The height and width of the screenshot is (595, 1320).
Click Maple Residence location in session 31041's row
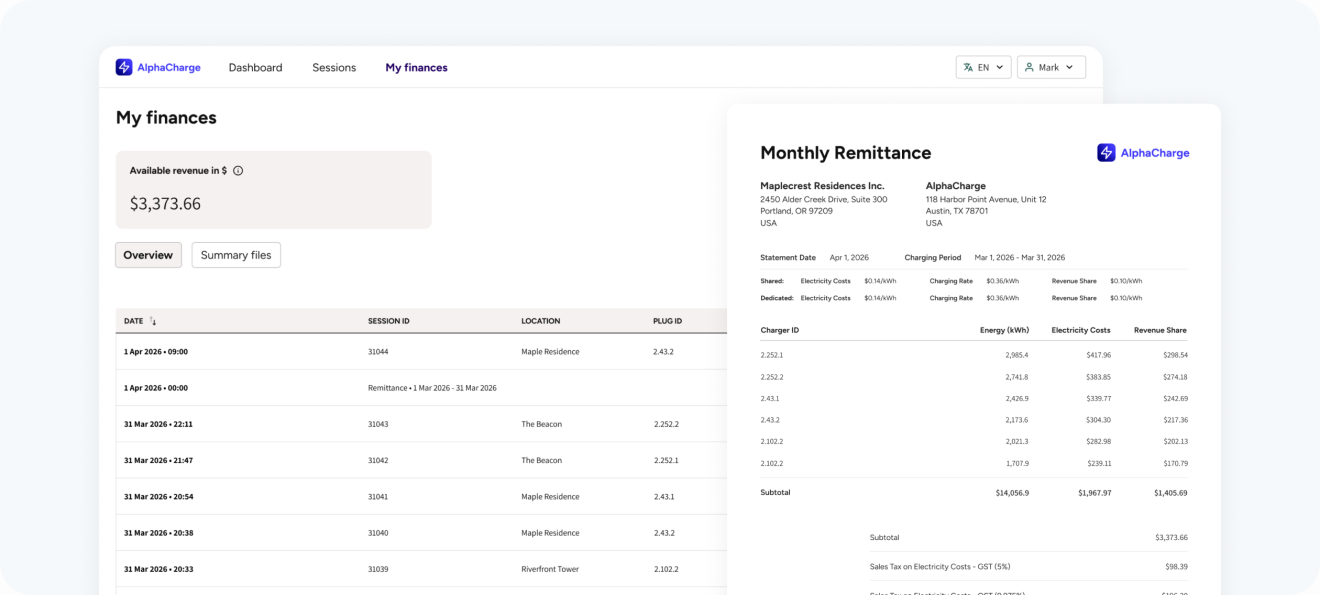(550, 497)
